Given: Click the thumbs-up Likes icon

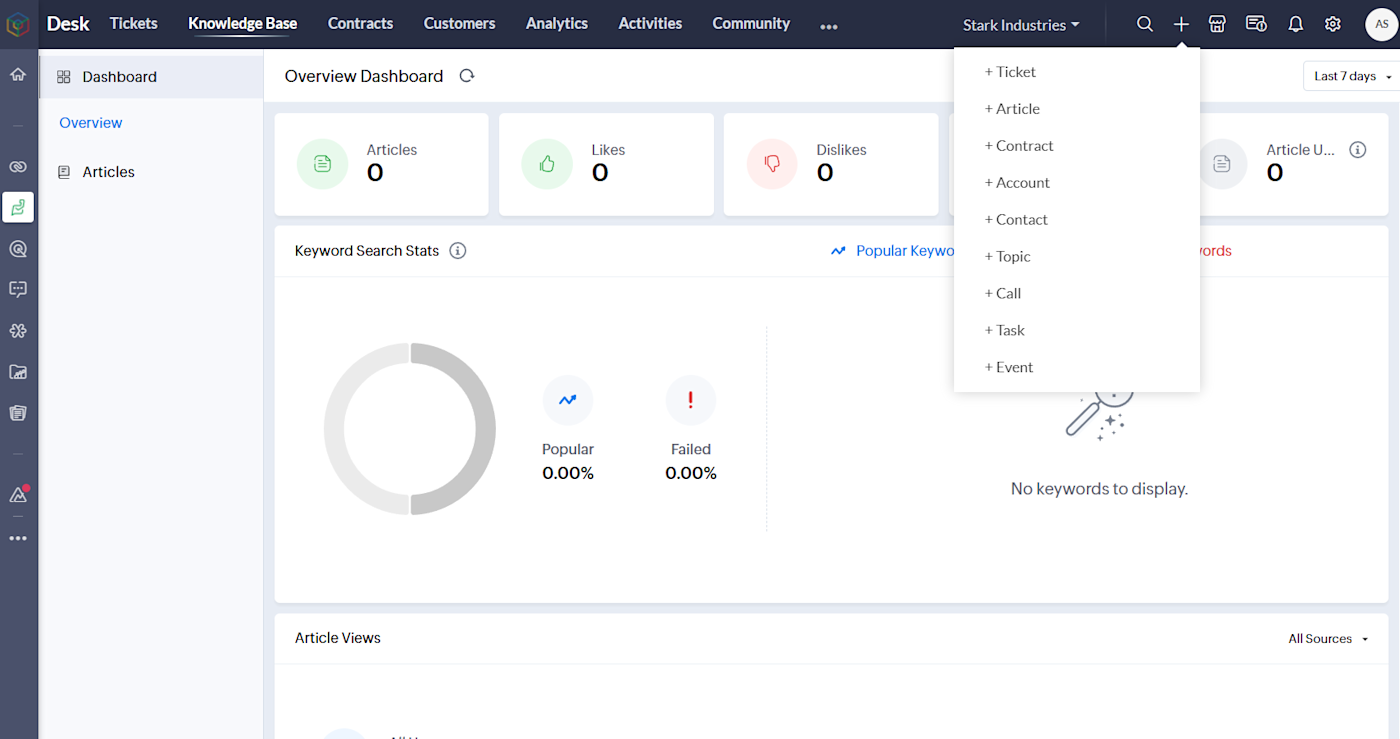Looking at the screenshot, I should pos(547,164).
